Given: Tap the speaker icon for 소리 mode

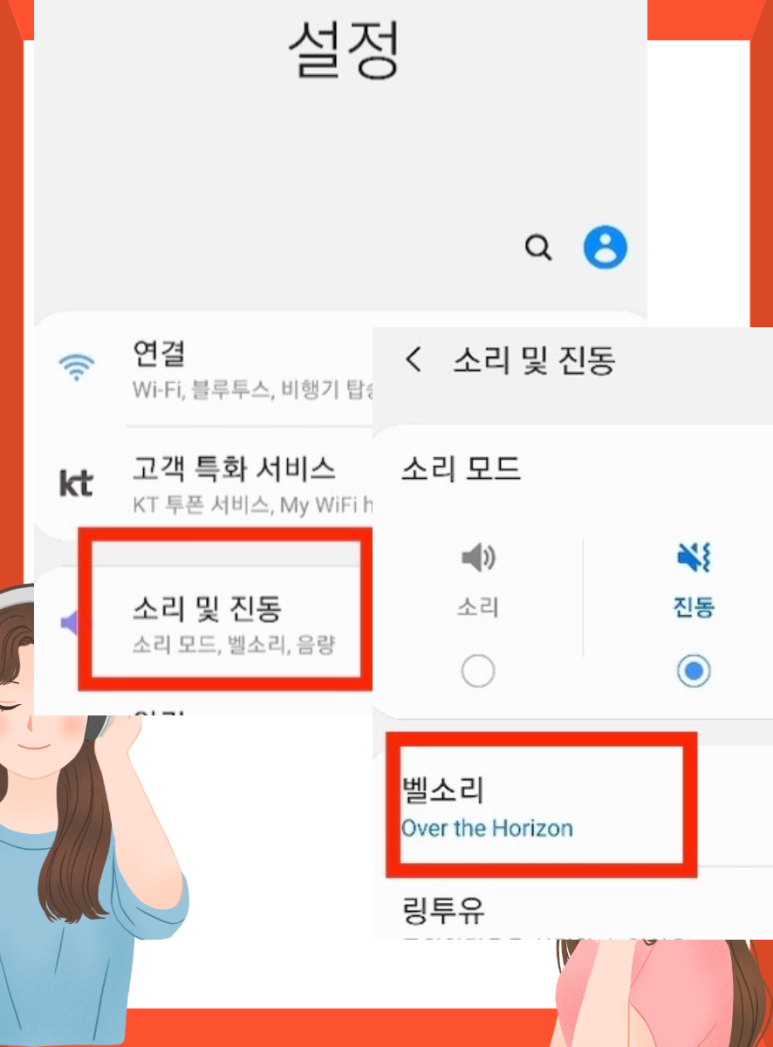Looking at the screenshot, I should point(478,558).
